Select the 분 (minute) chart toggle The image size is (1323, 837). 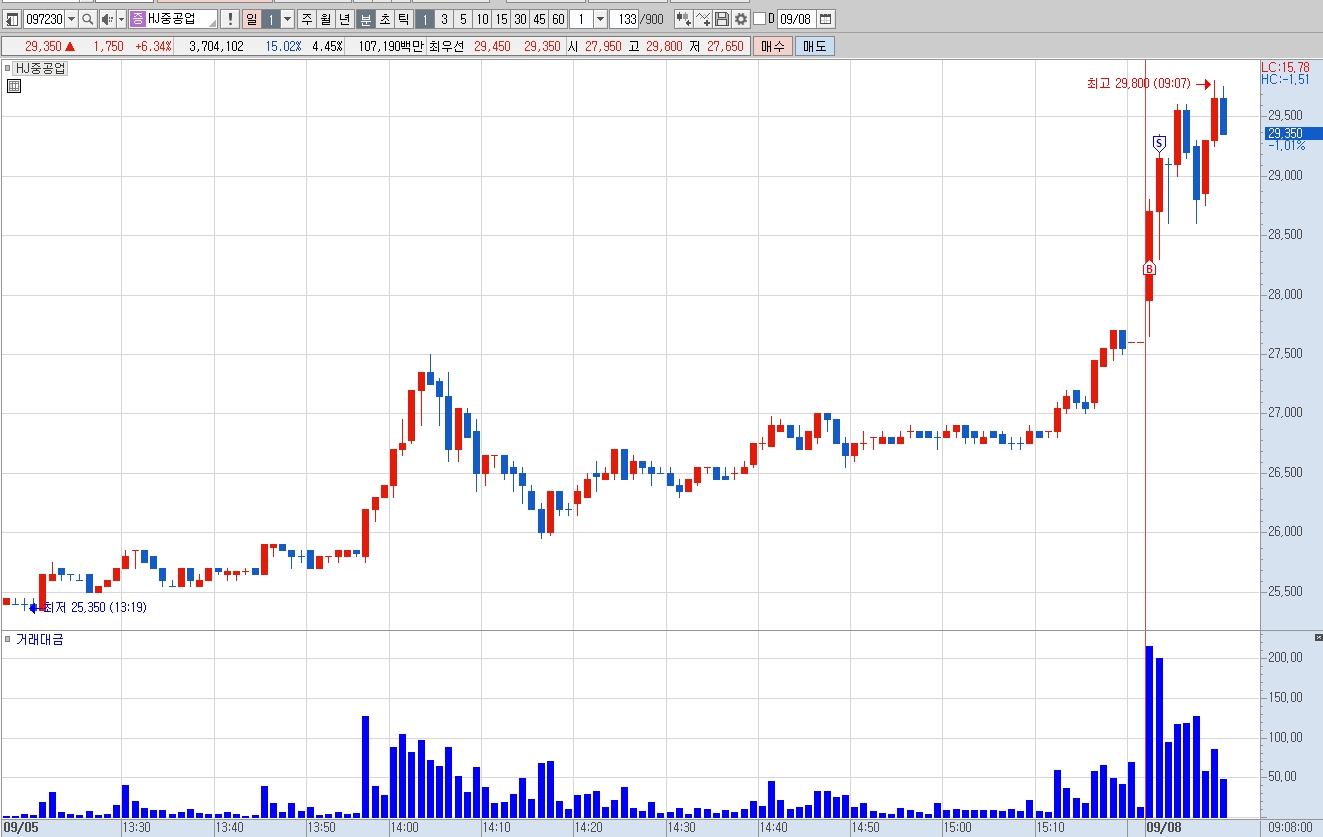point(366,19)
